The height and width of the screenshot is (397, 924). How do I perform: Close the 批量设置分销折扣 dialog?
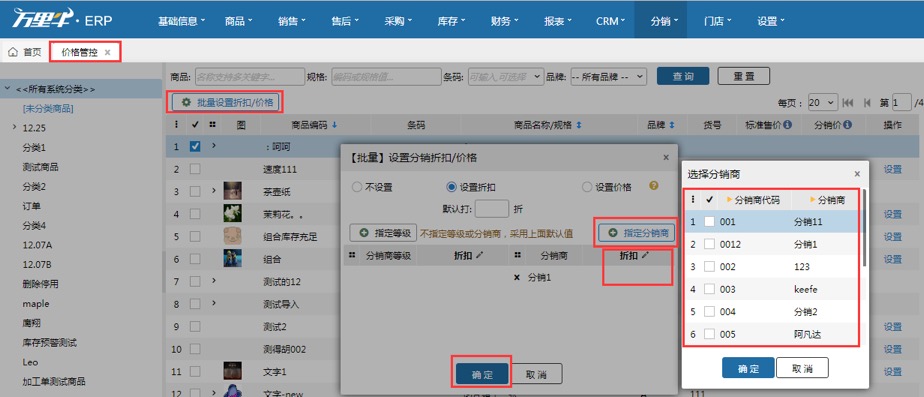(x=666, y=157)
